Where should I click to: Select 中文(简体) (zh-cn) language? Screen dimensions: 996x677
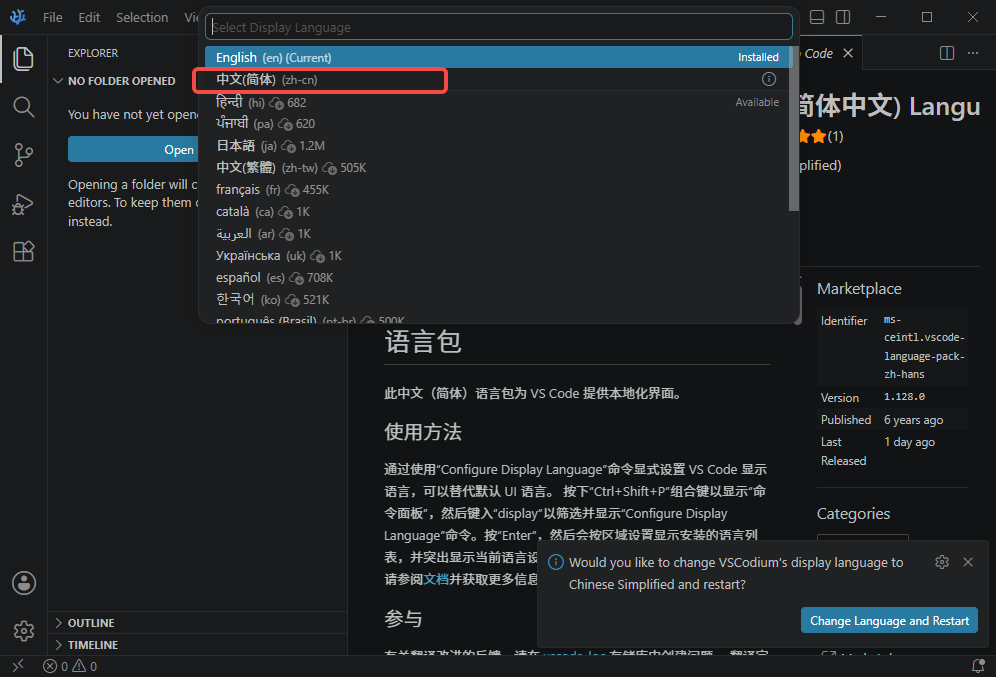coord(497,79)
